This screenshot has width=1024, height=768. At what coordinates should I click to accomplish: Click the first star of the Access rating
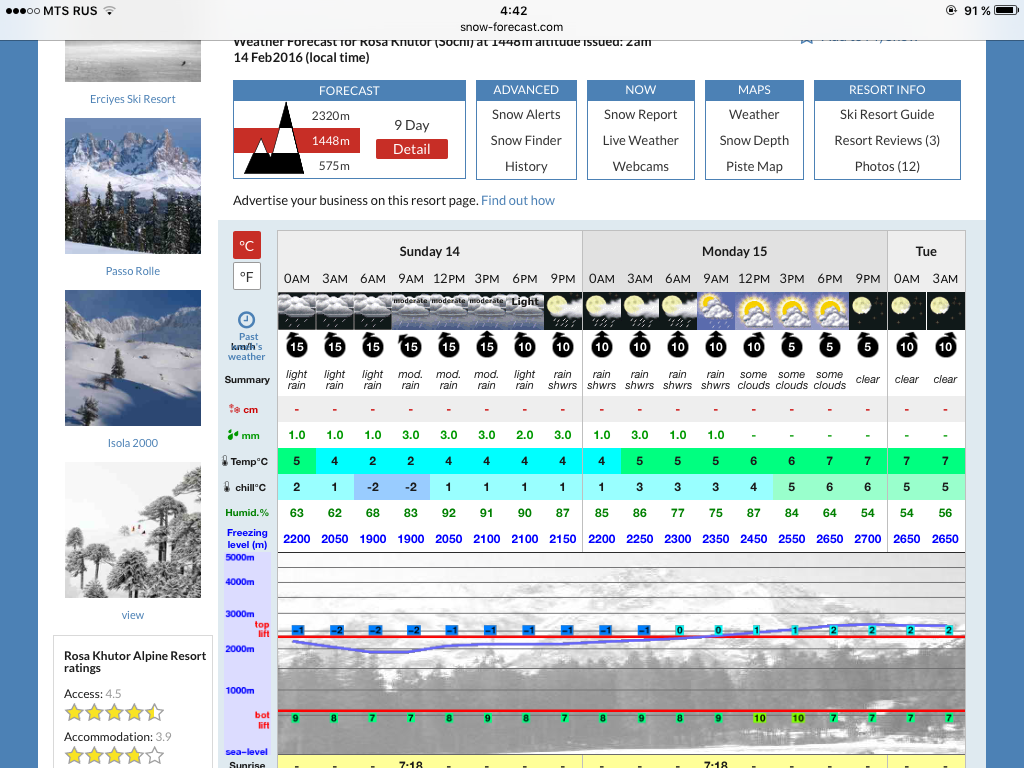74,712
